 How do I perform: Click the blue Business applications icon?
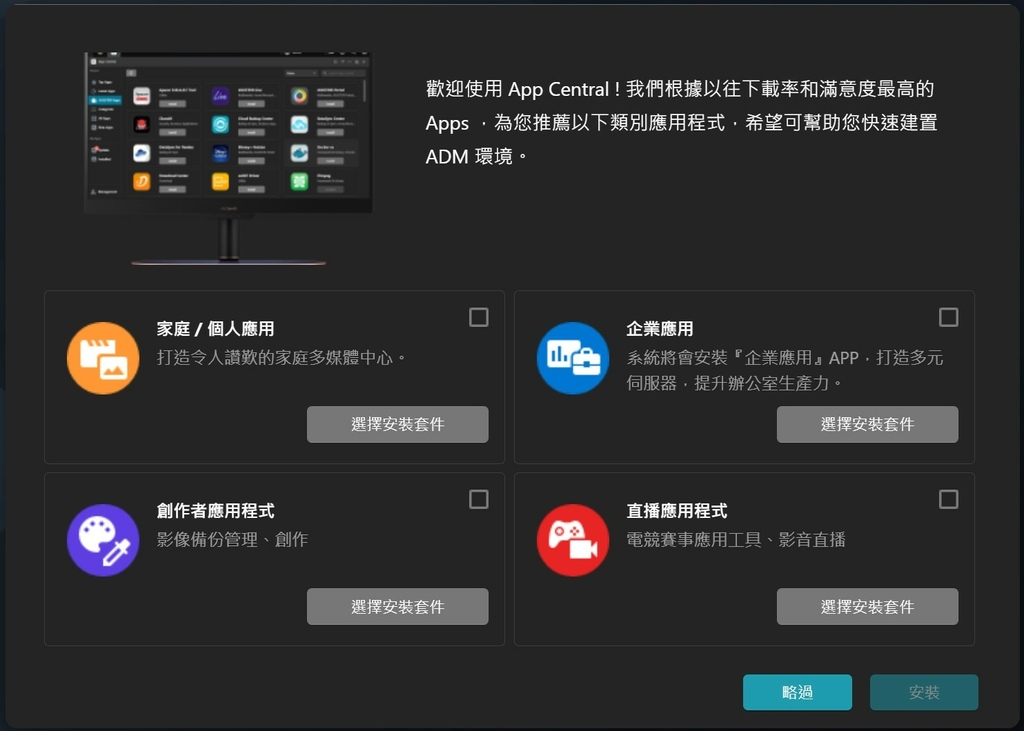coord(573,358)
